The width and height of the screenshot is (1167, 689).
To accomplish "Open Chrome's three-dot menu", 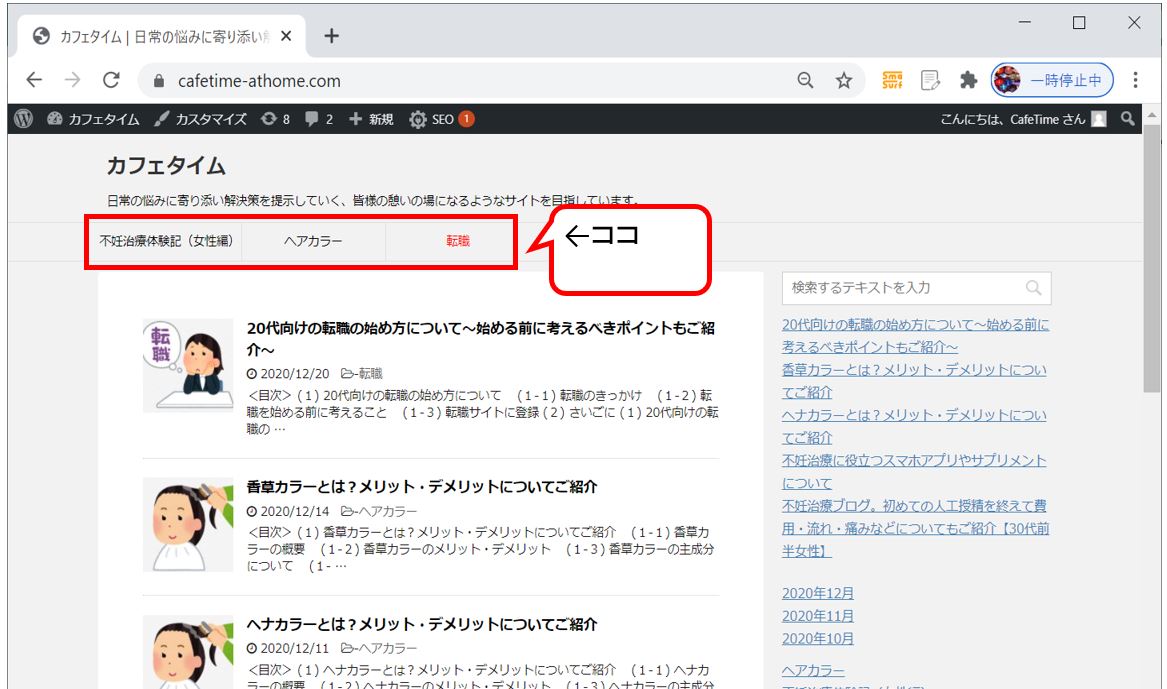I will pos(1136,81).
